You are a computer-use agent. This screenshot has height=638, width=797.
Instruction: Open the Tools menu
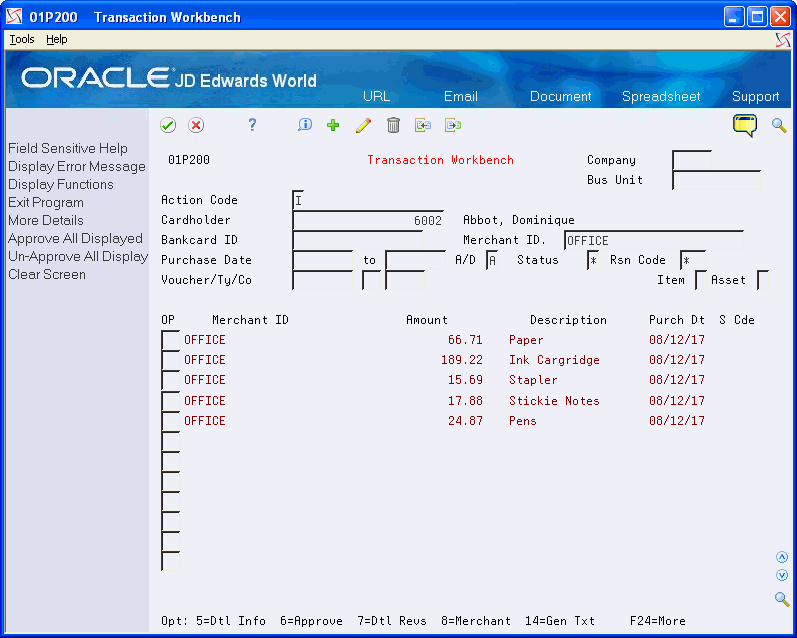pos(22,39)
